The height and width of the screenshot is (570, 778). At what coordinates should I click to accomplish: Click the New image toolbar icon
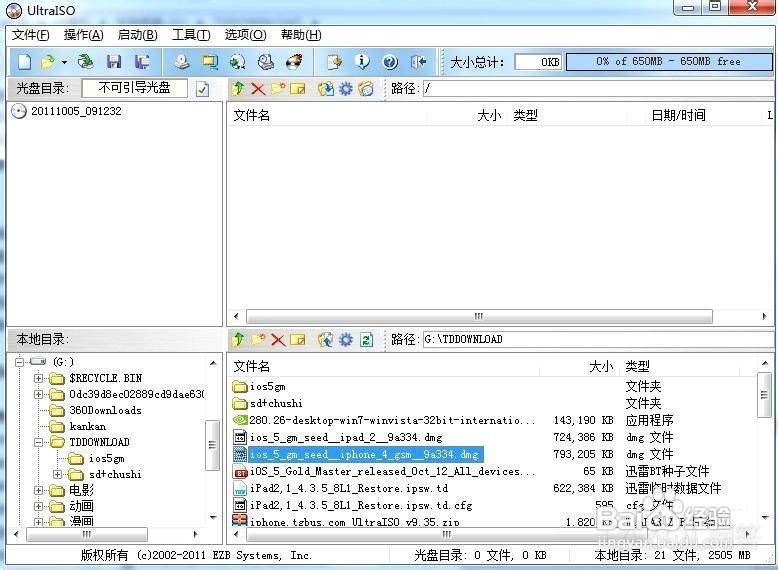coord(24,62)
